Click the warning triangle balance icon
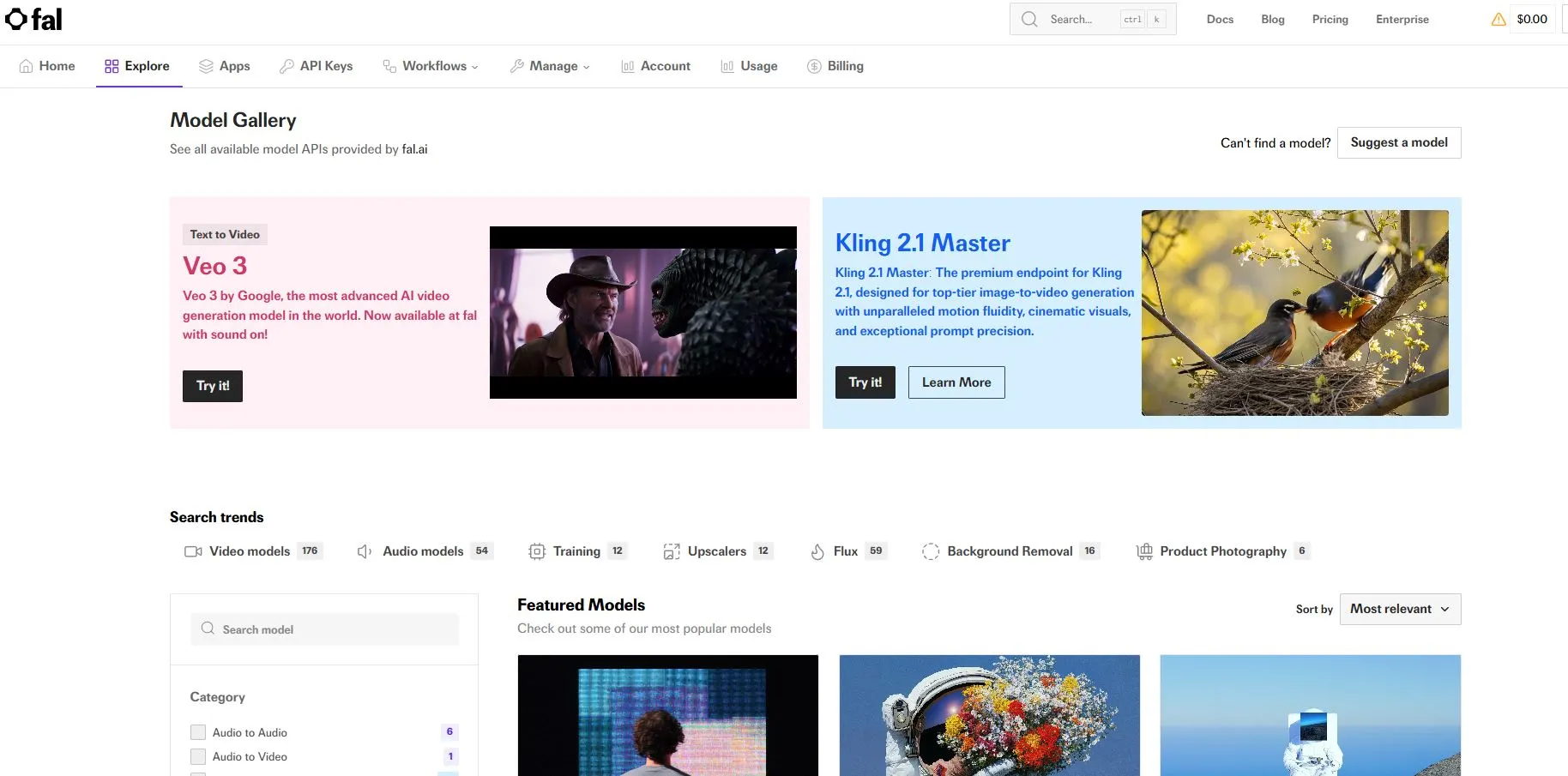 1498,20
